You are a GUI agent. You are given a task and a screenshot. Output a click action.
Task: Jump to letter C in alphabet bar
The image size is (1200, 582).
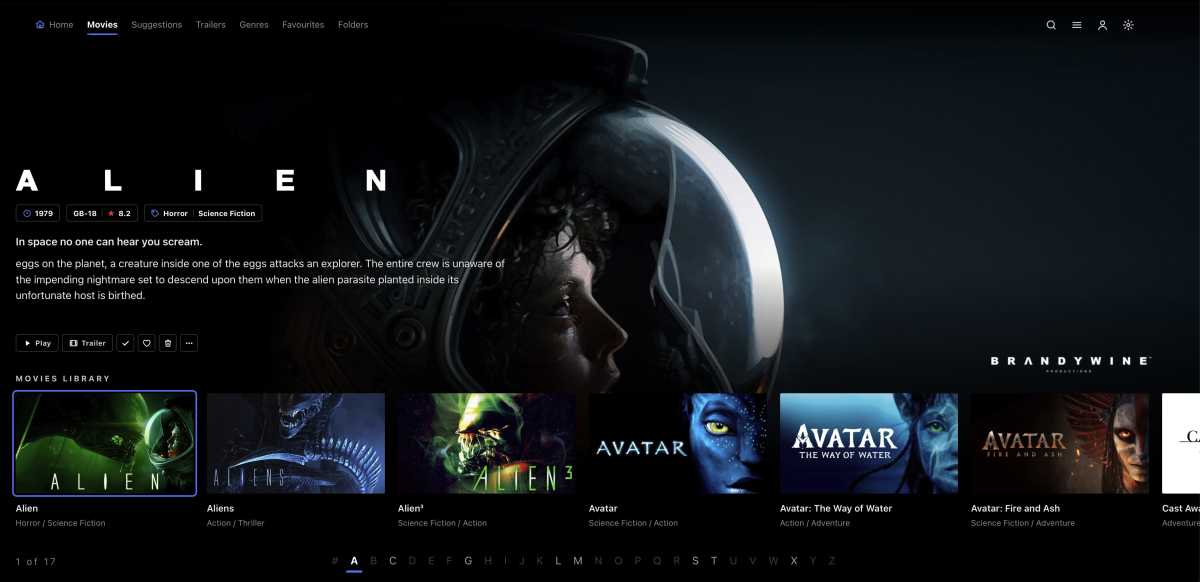(393, 561)
